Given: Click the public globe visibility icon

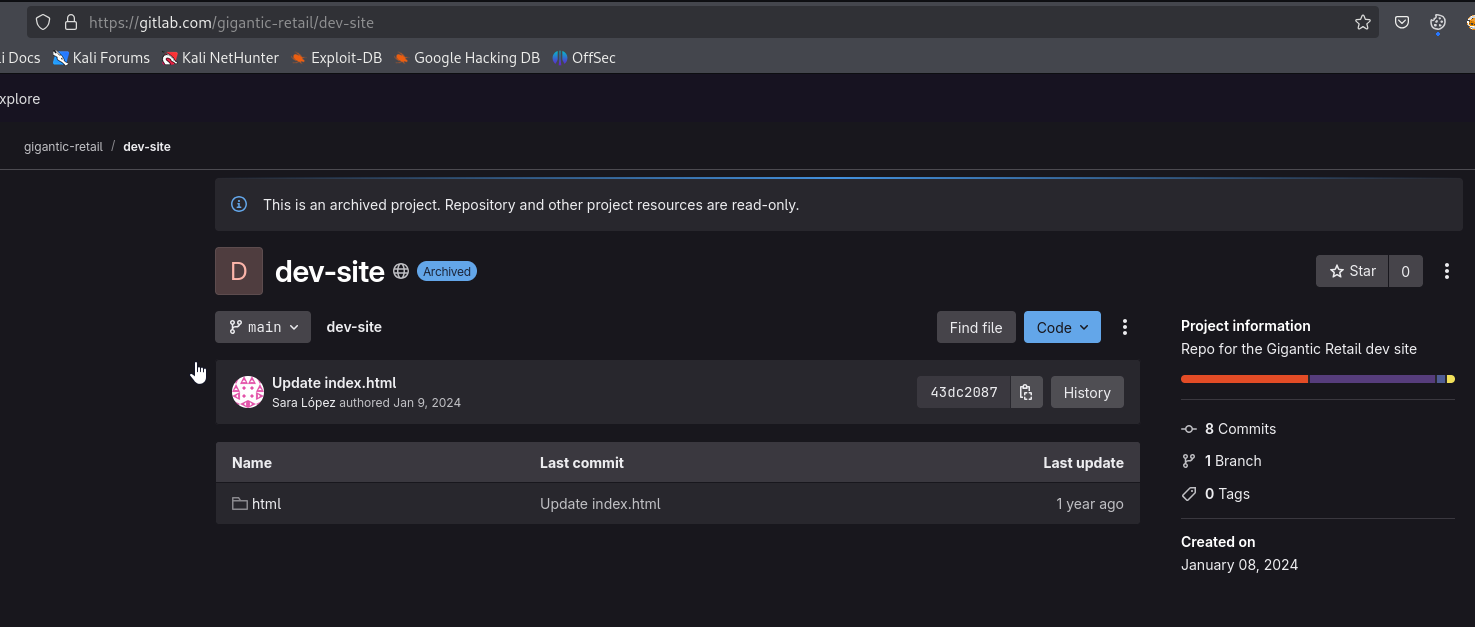Looking at the screenshot, I should (x=401, y=271).
